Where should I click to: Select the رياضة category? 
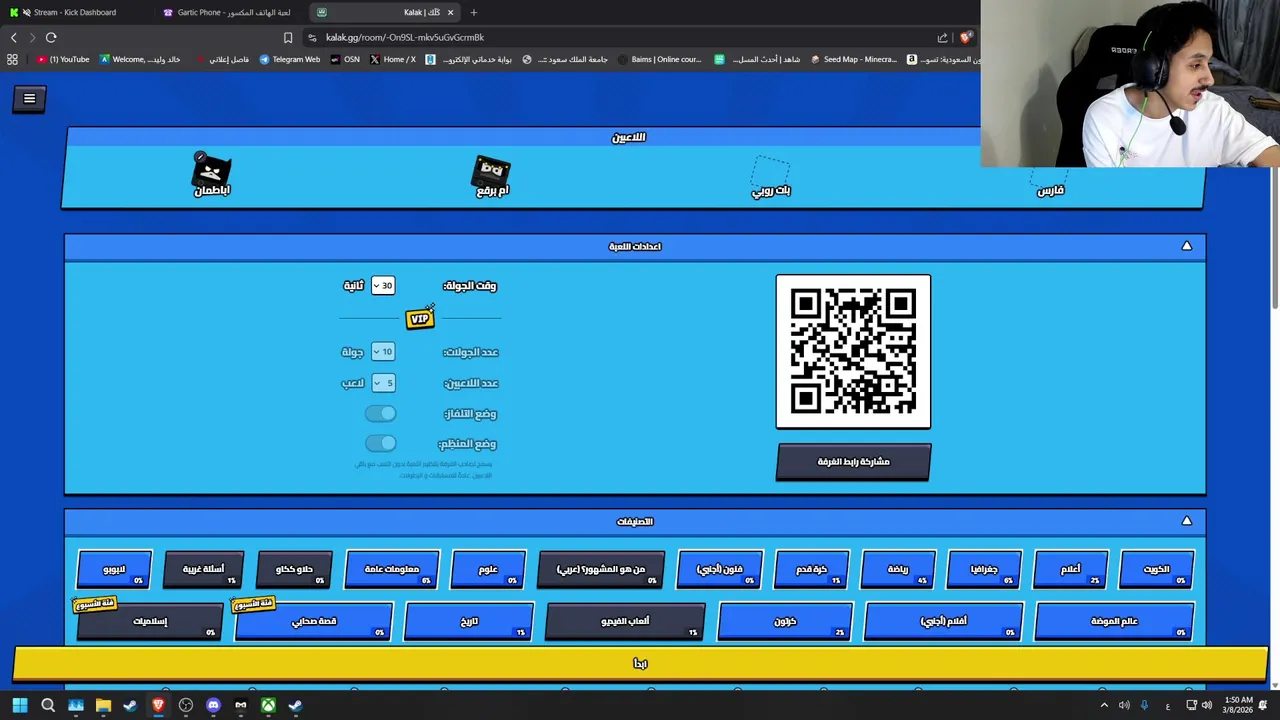click(x=898, y=569)
